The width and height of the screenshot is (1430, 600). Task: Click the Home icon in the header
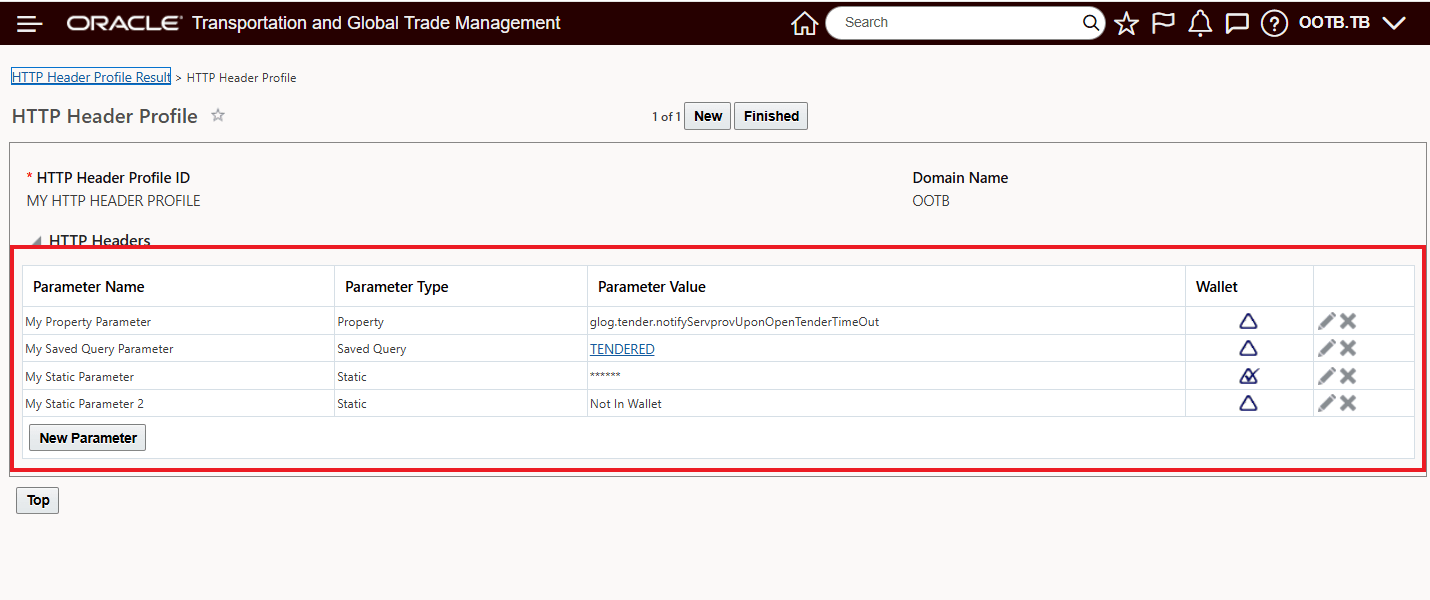coord(805,22)
